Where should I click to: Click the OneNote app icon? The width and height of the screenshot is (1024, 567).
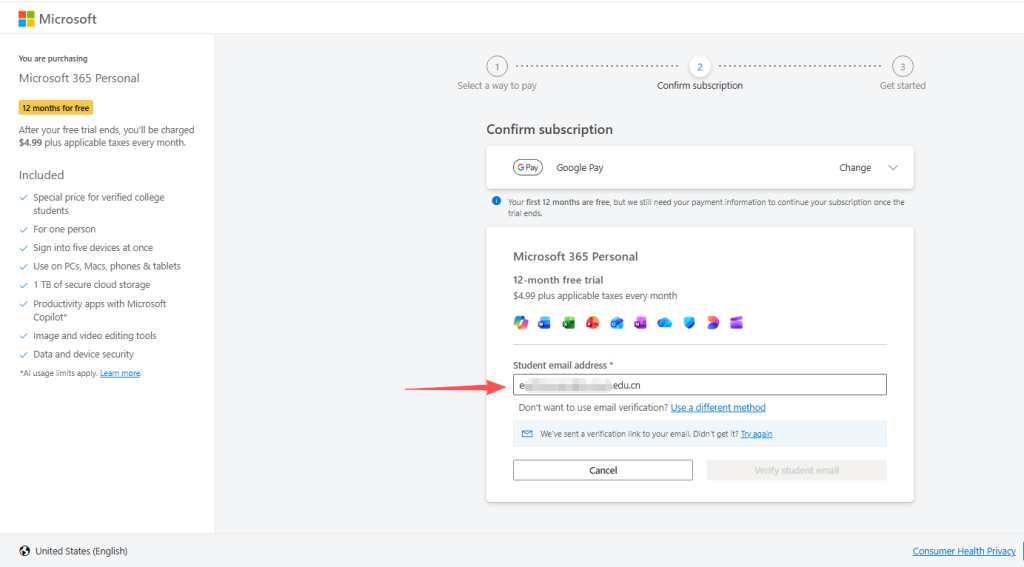click(640, 322)
